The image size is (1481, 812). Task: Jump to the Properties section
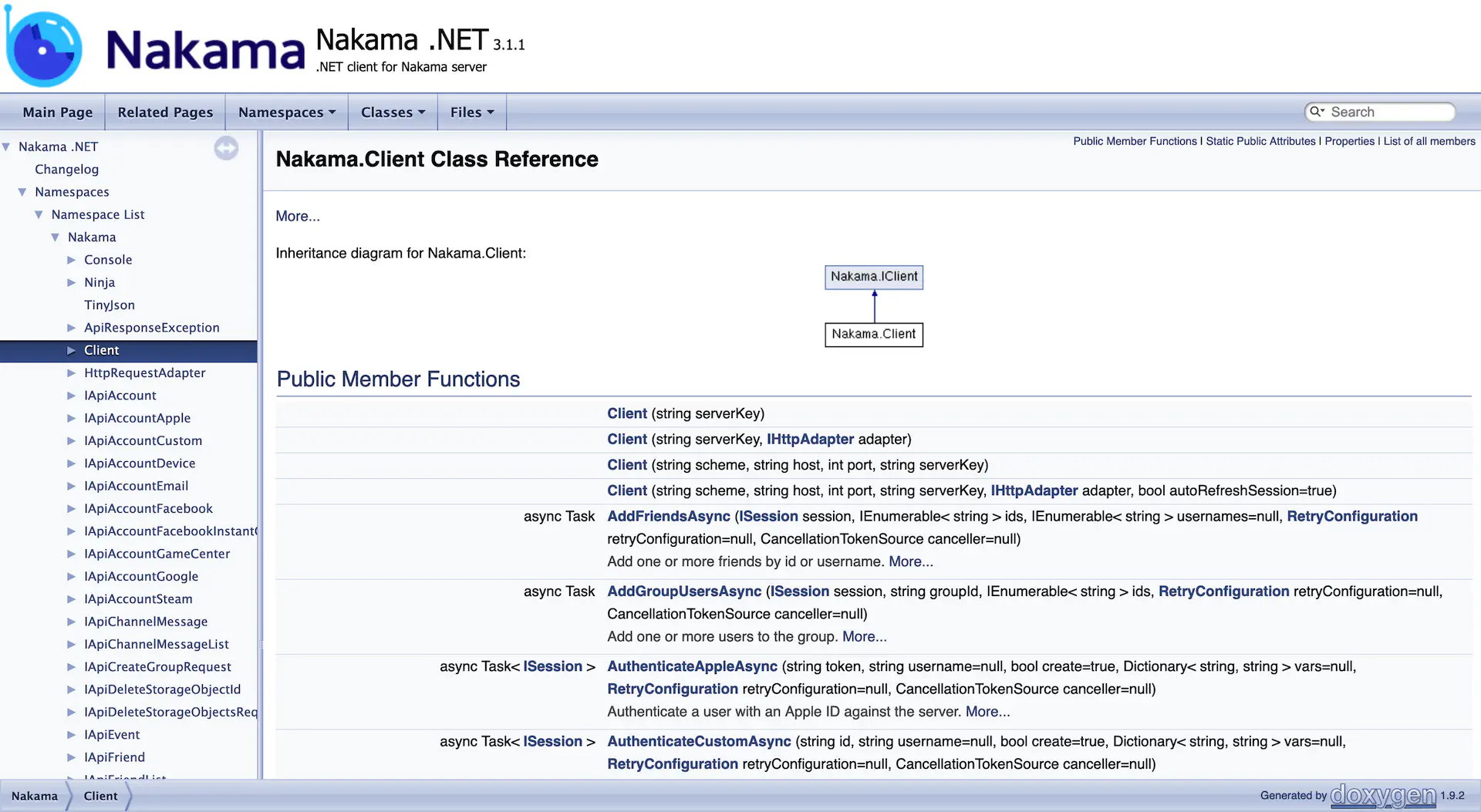pos(1349,141)
